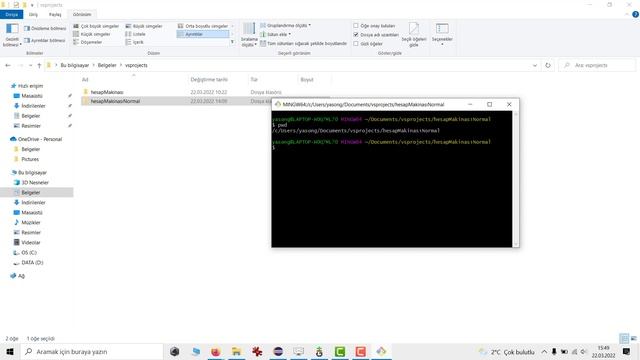The image size is (640, 360).
Task: Open the Dosya menu tab
Action: point(11,14)
